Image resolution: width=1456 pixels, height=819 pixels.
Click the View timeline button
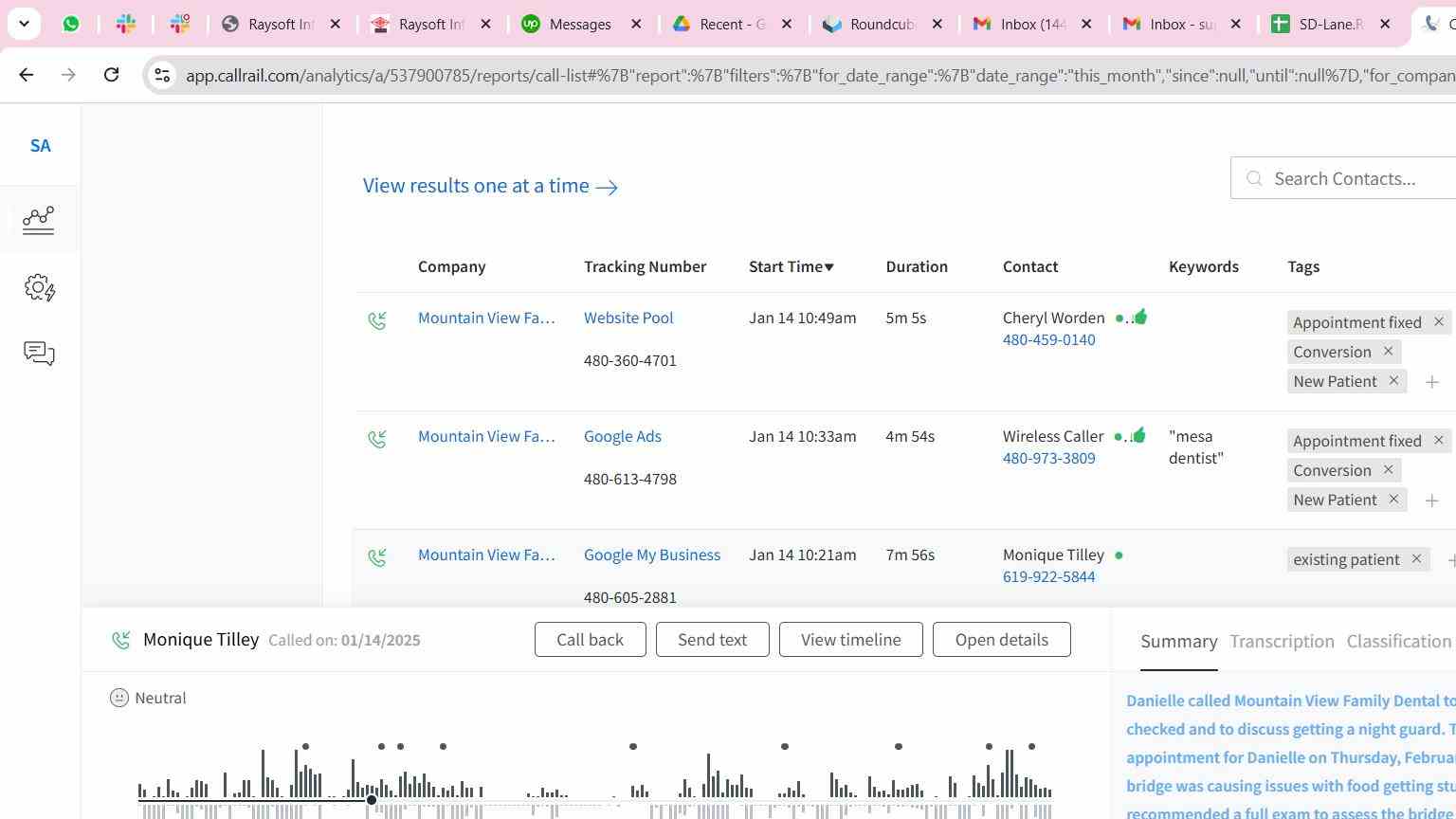pyautogui.click(x=850, y=640)
